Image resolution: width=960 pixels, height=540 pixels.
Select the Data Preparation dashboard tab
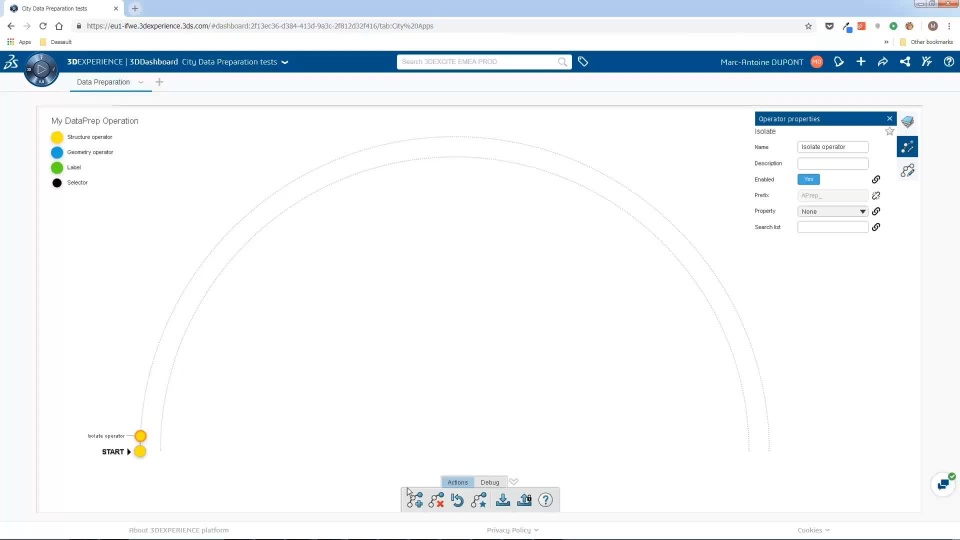[x=103, y=82]
